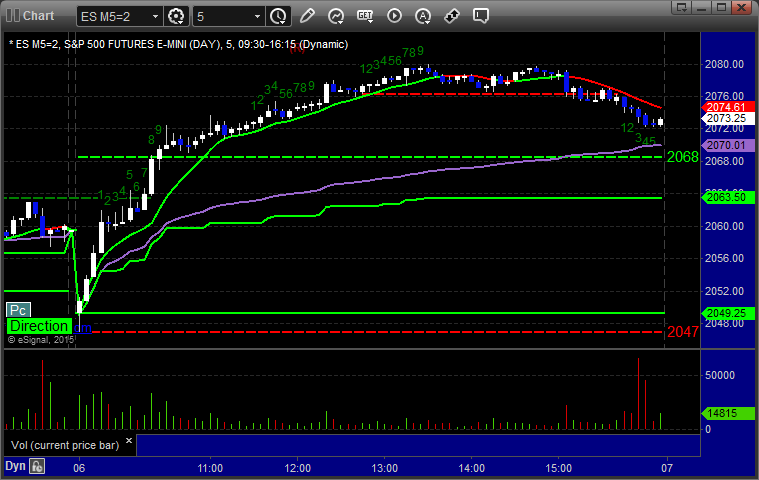Click the GET toolbar icon
Screen dimensions: 759x480
365,16
